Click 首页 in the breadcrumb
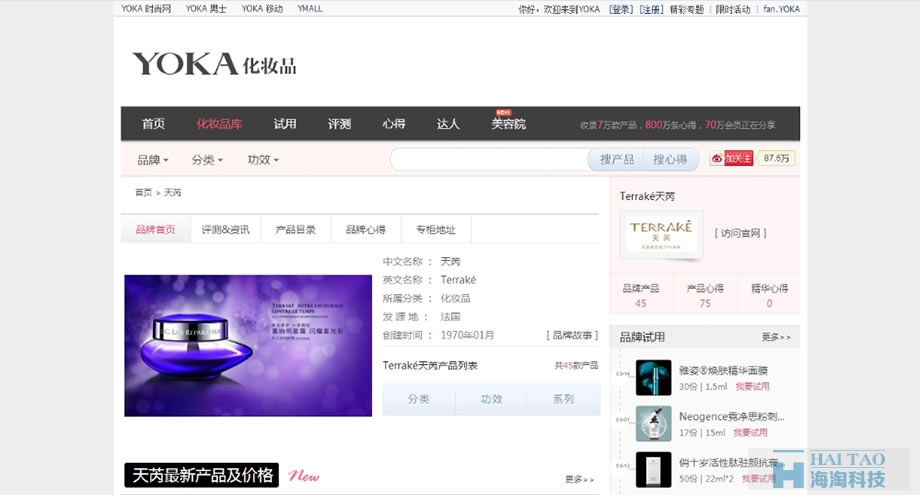 tap(144, 192)
